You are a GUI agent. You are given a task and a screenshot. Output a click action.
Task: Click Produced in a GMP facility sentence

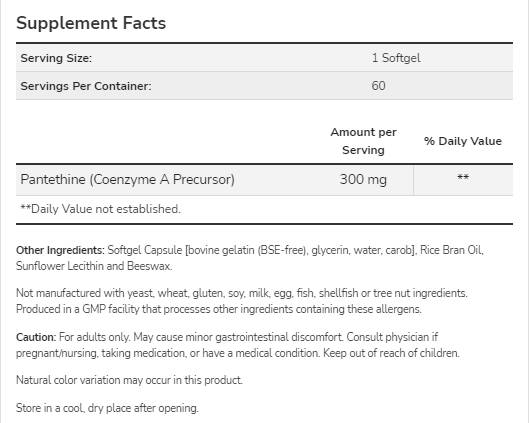point(219,309)
